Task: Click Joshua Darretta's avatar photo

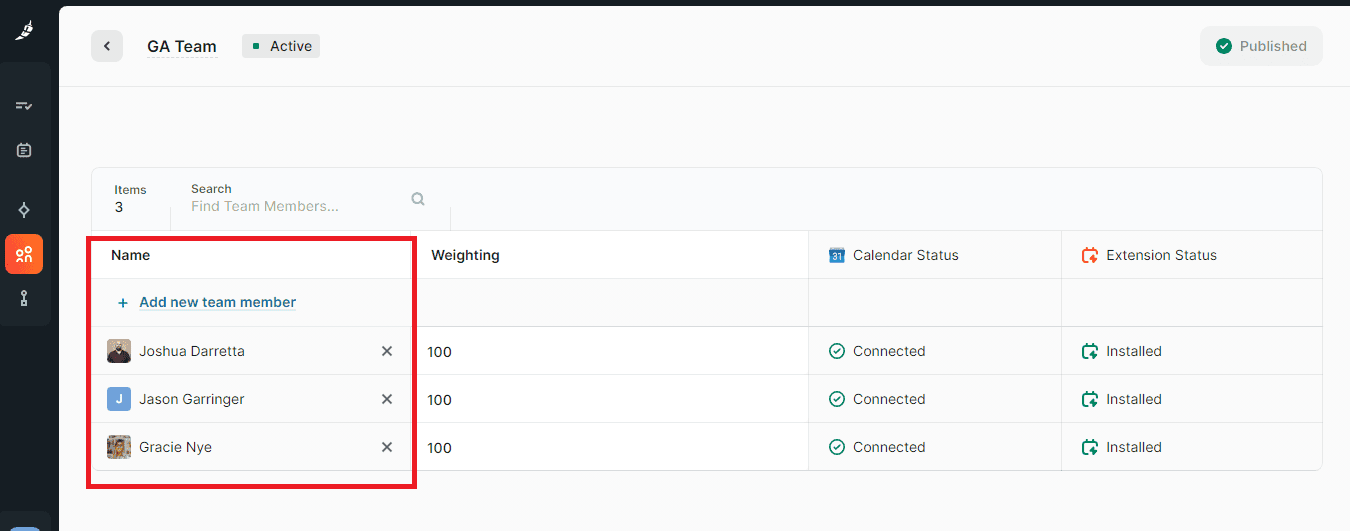Action: click(x=119, y=351)
